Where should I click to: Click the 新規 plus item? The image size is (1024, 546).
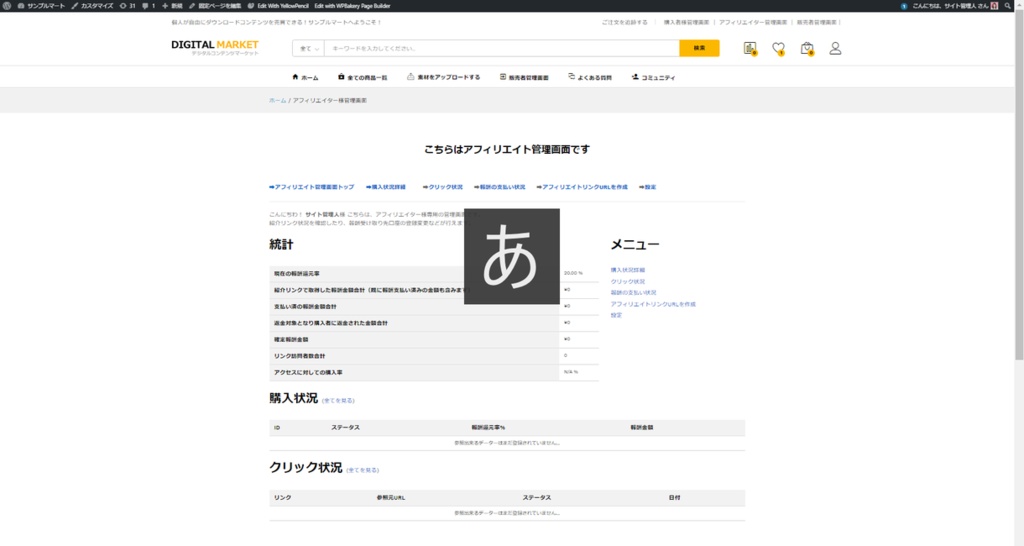pos(172,6)
